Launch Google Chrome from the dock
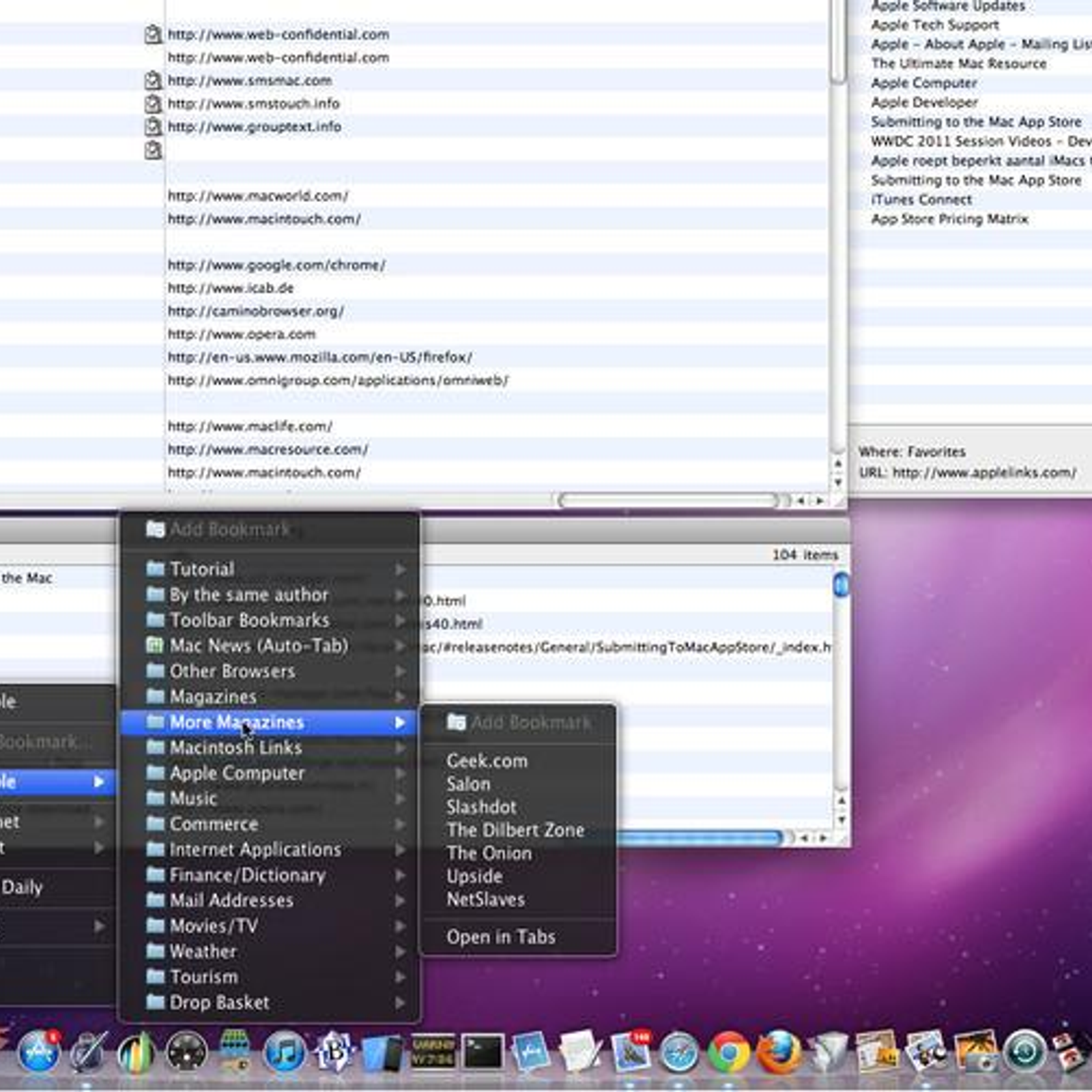 point(729,1052)
